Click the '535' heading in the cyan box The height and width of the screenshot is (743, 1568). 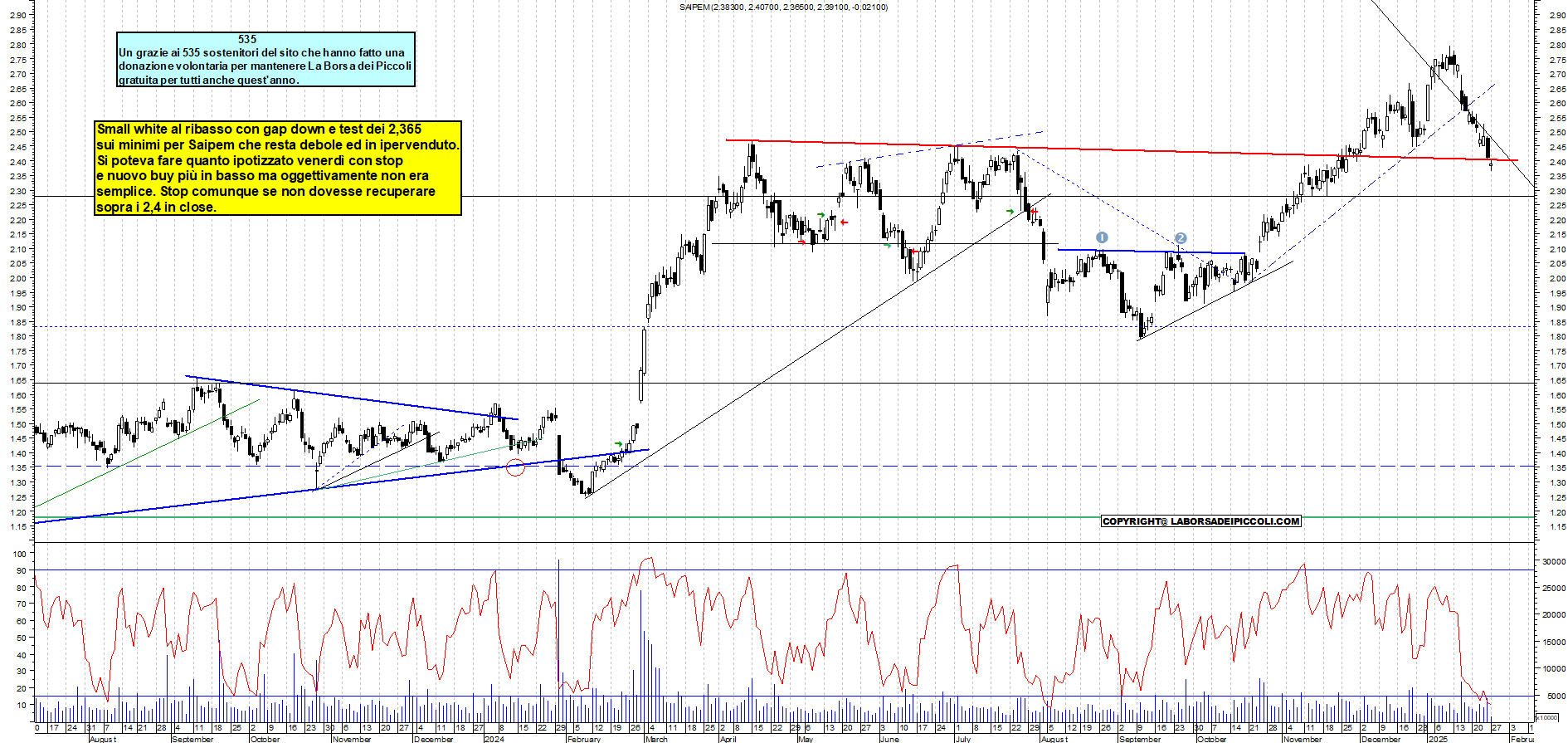(x=247, y=39)
